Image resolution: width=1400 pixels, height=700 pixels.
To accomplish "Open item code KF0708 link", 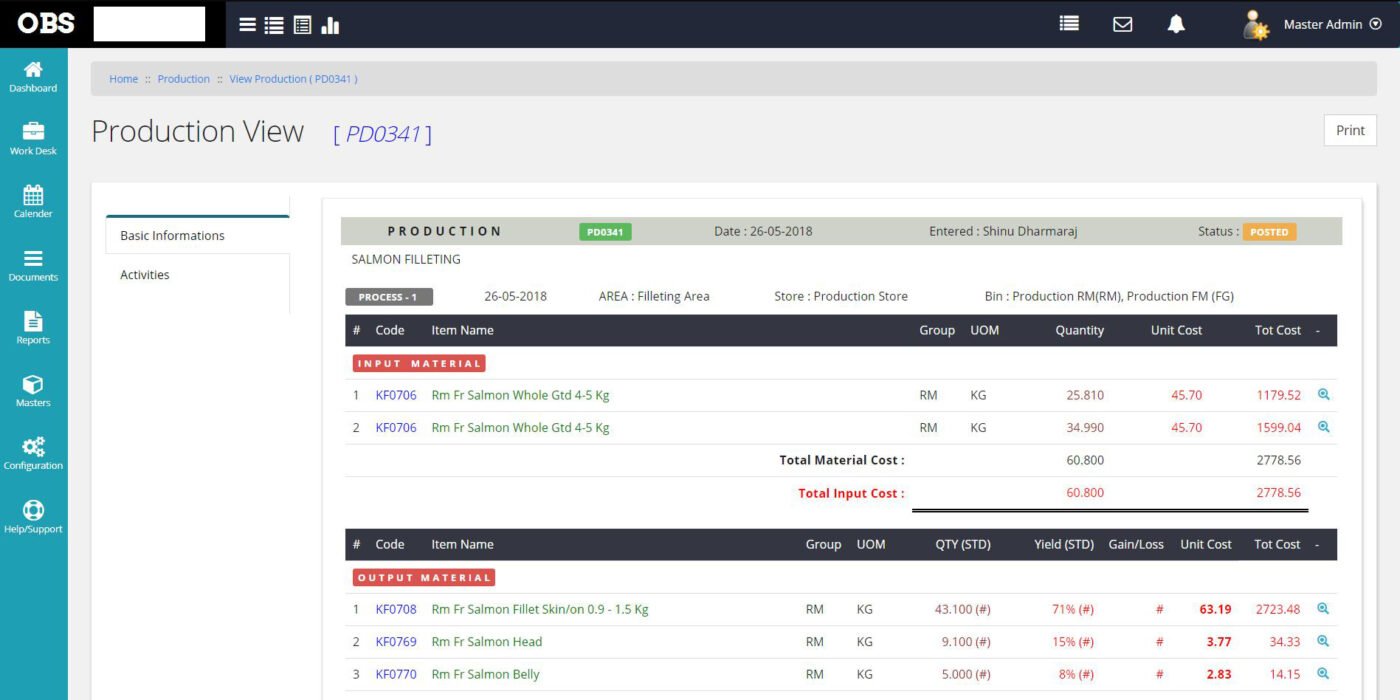I will 396,609.
